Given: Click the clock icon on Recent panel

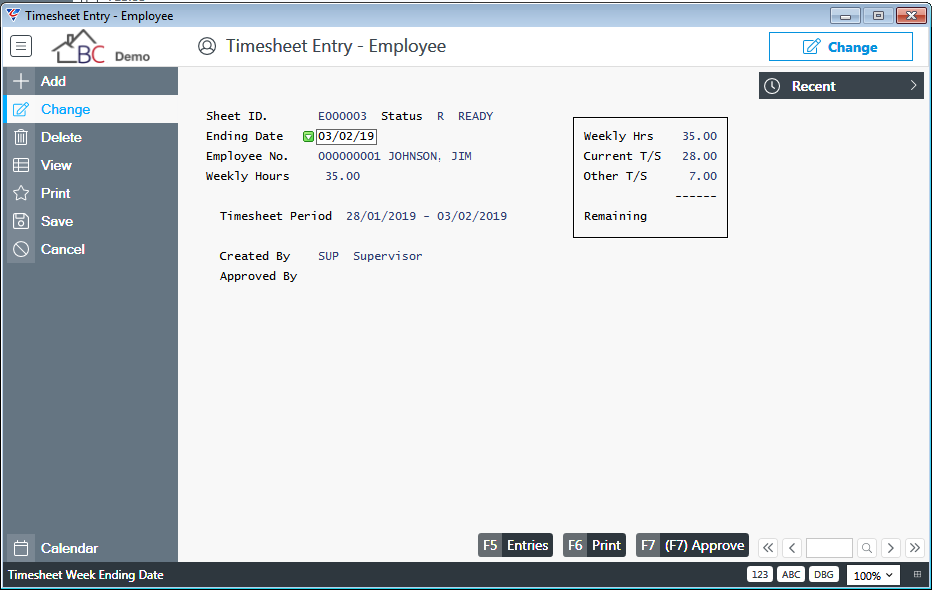Looking at the screenshot, I should pyautogui.click(x=772, y=86).
